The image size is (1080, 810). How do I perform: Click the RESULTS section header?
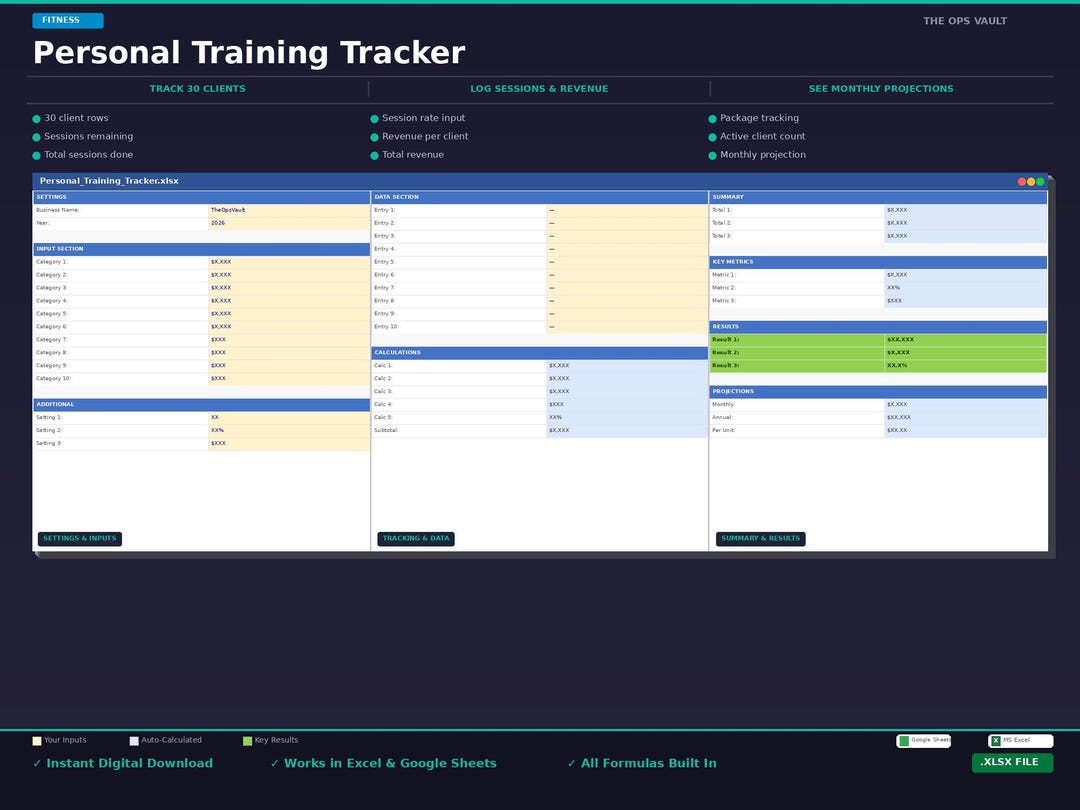(x=878, y=326)
